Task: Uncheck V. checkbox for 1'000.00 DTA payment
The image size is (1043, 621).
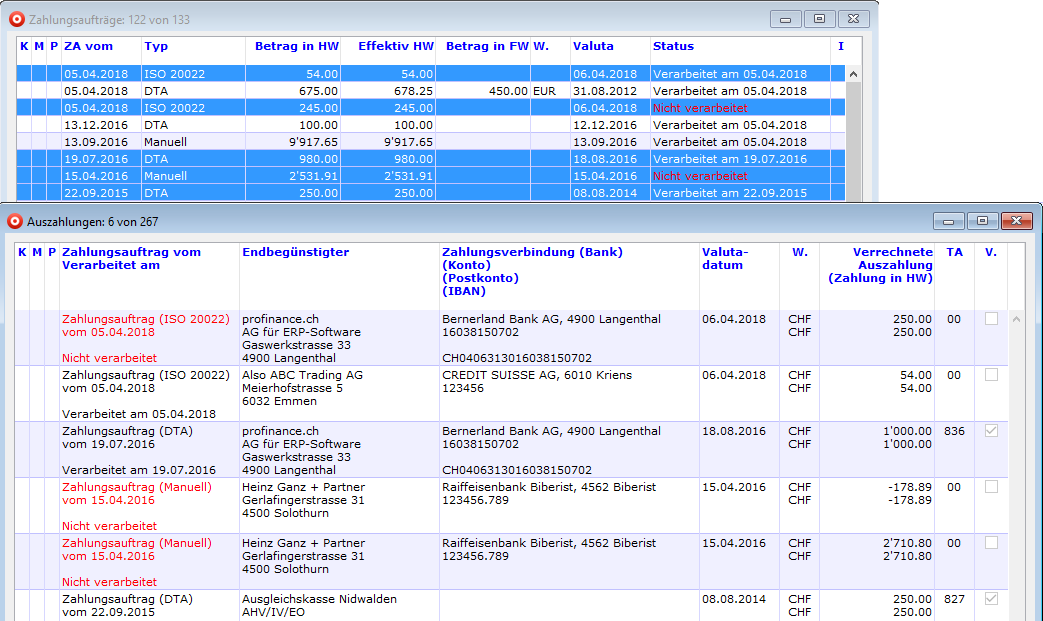Action: point(991,431)
